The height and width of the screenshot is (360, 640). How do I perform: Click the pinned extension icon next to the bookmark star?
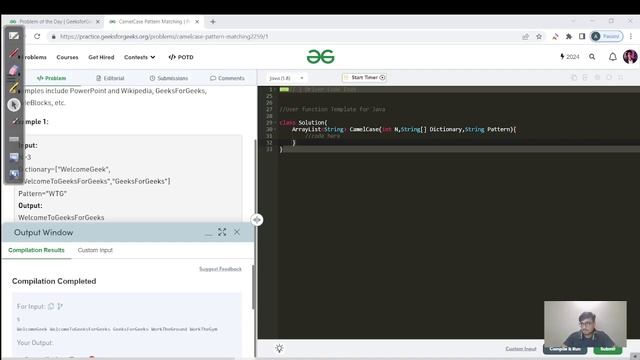(555, 36)
